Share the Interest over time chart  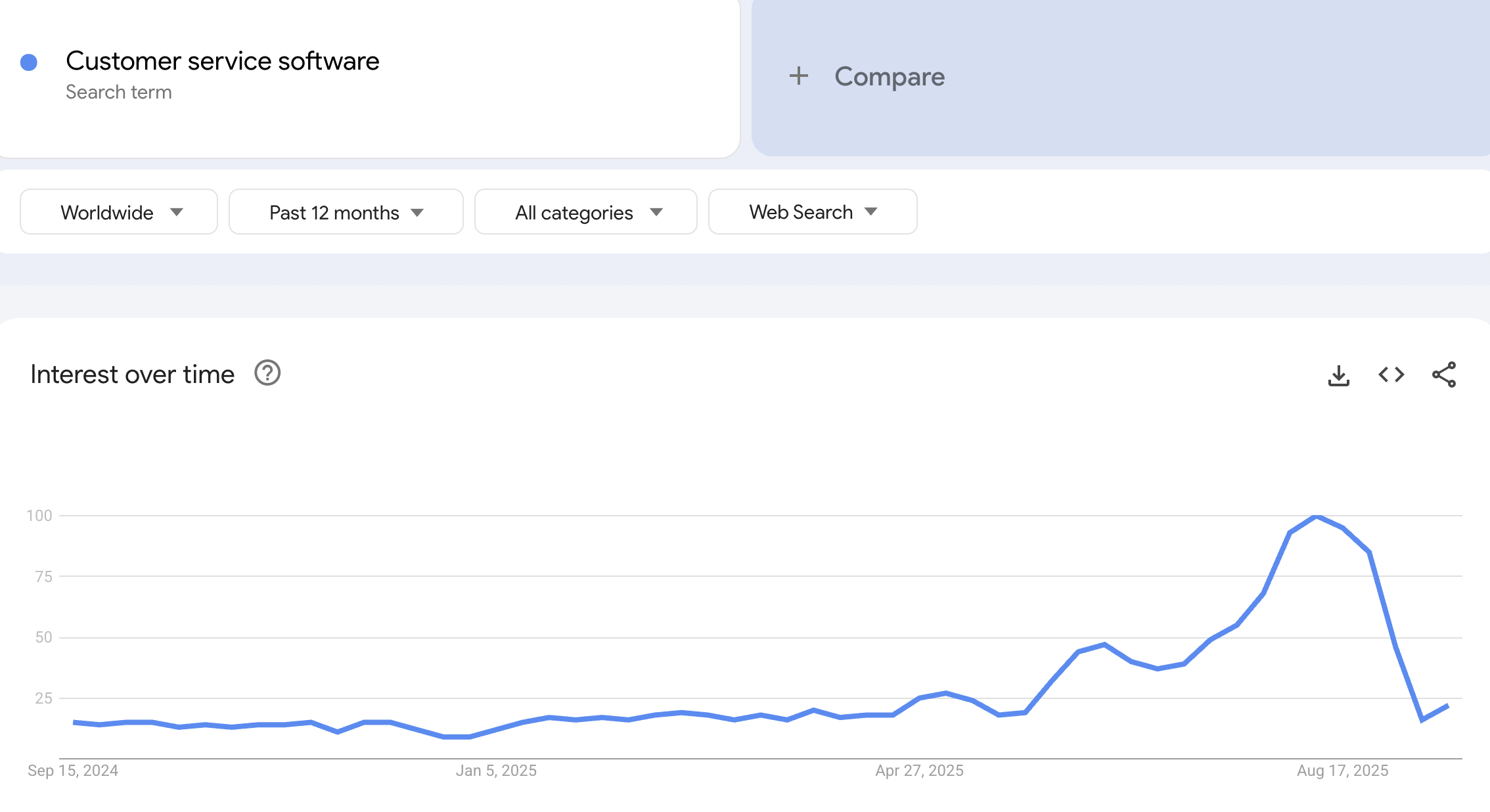1443,374
